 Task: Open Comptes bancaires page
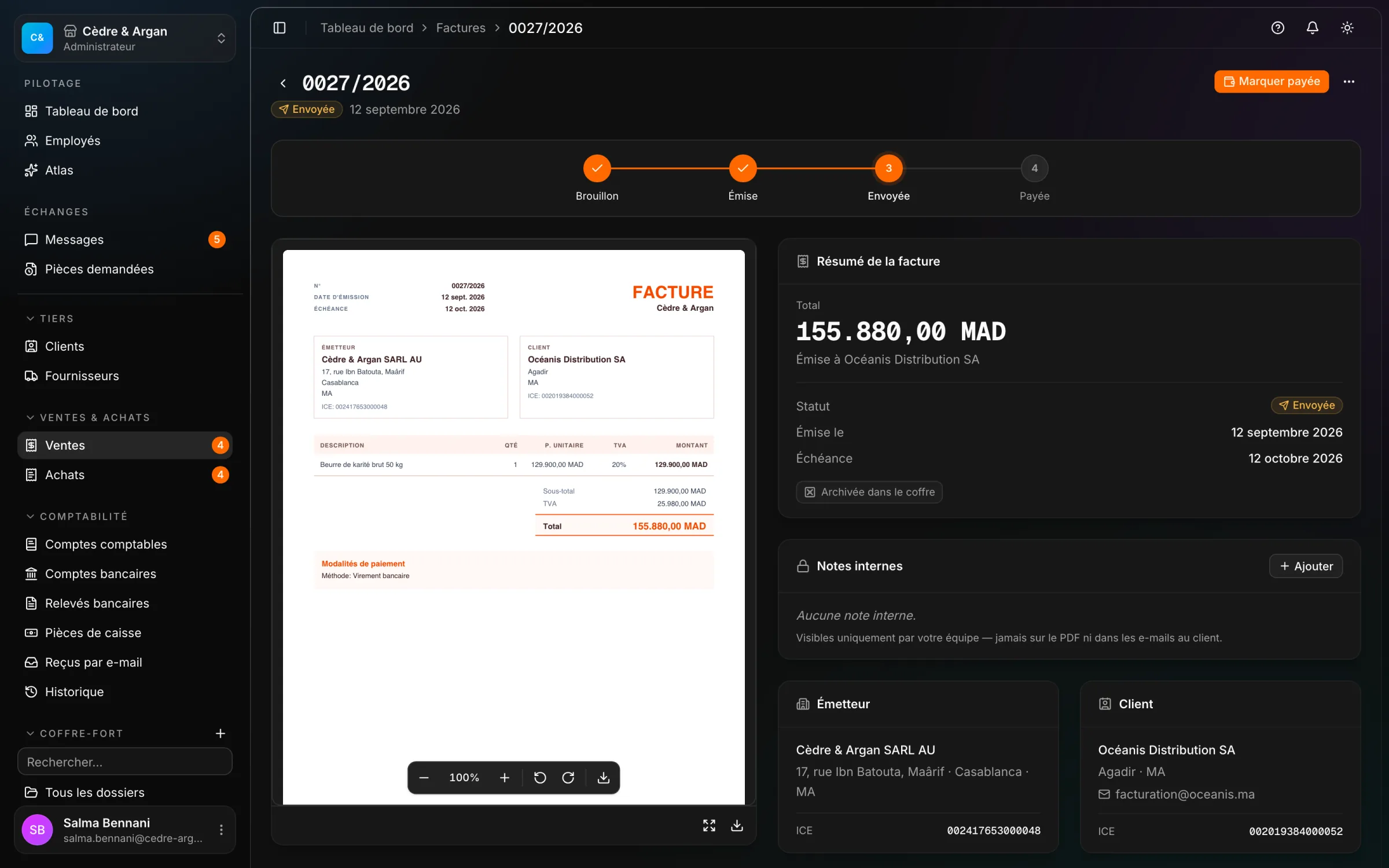125,573
